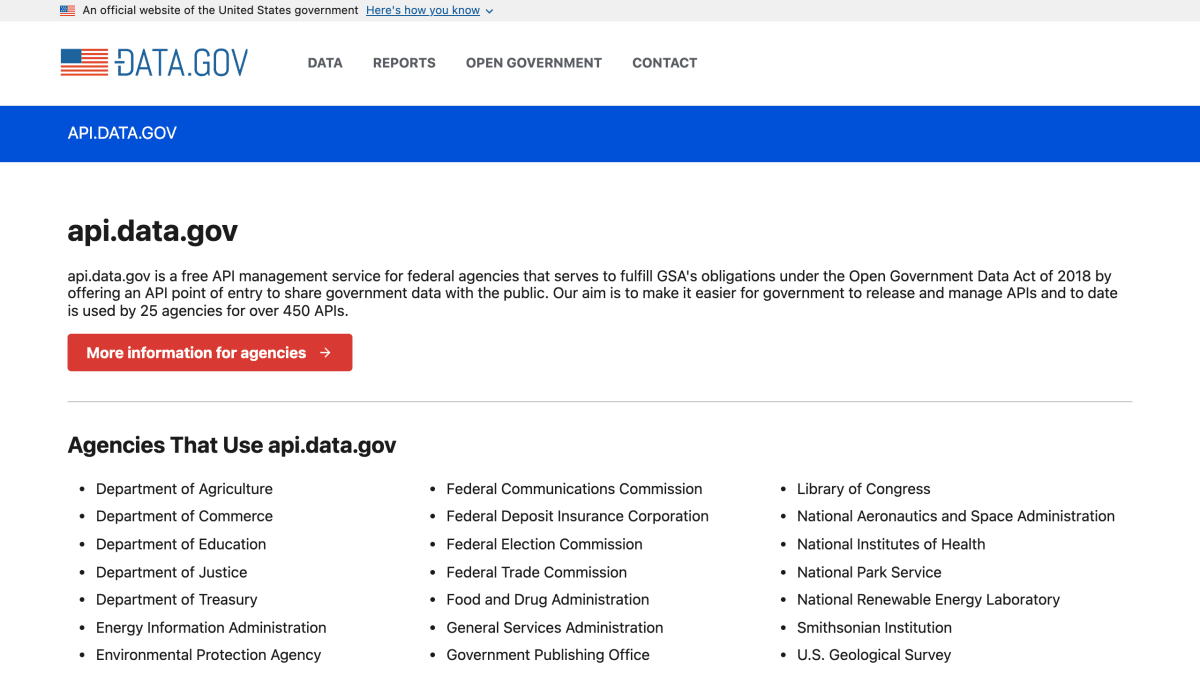This screenshot has width=1200, height=675.
Task: Open the CONTACT menu item
Action: click(x=665, y=62)
